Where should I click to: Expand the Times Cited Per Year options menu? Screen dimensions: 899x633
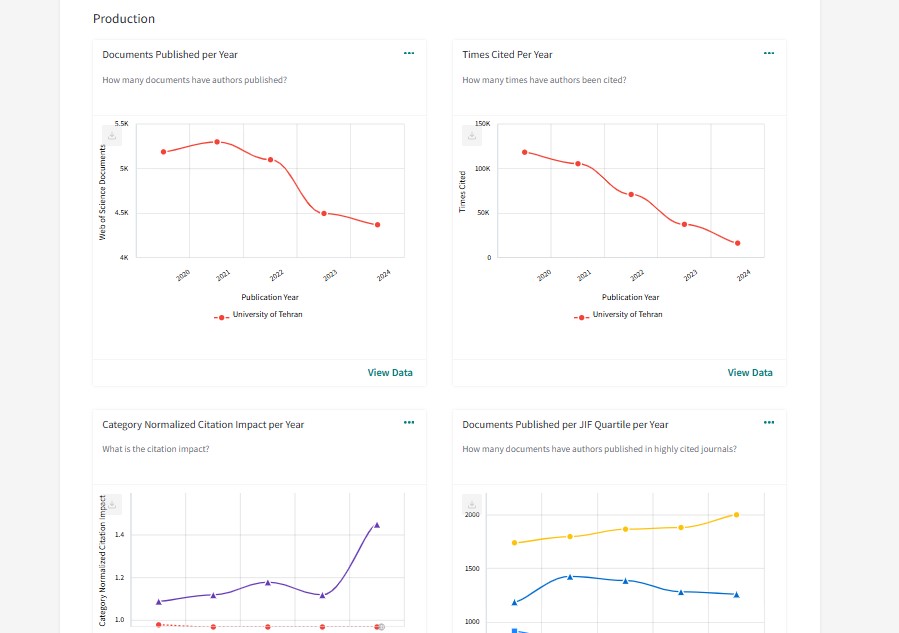tap(768, 53)
